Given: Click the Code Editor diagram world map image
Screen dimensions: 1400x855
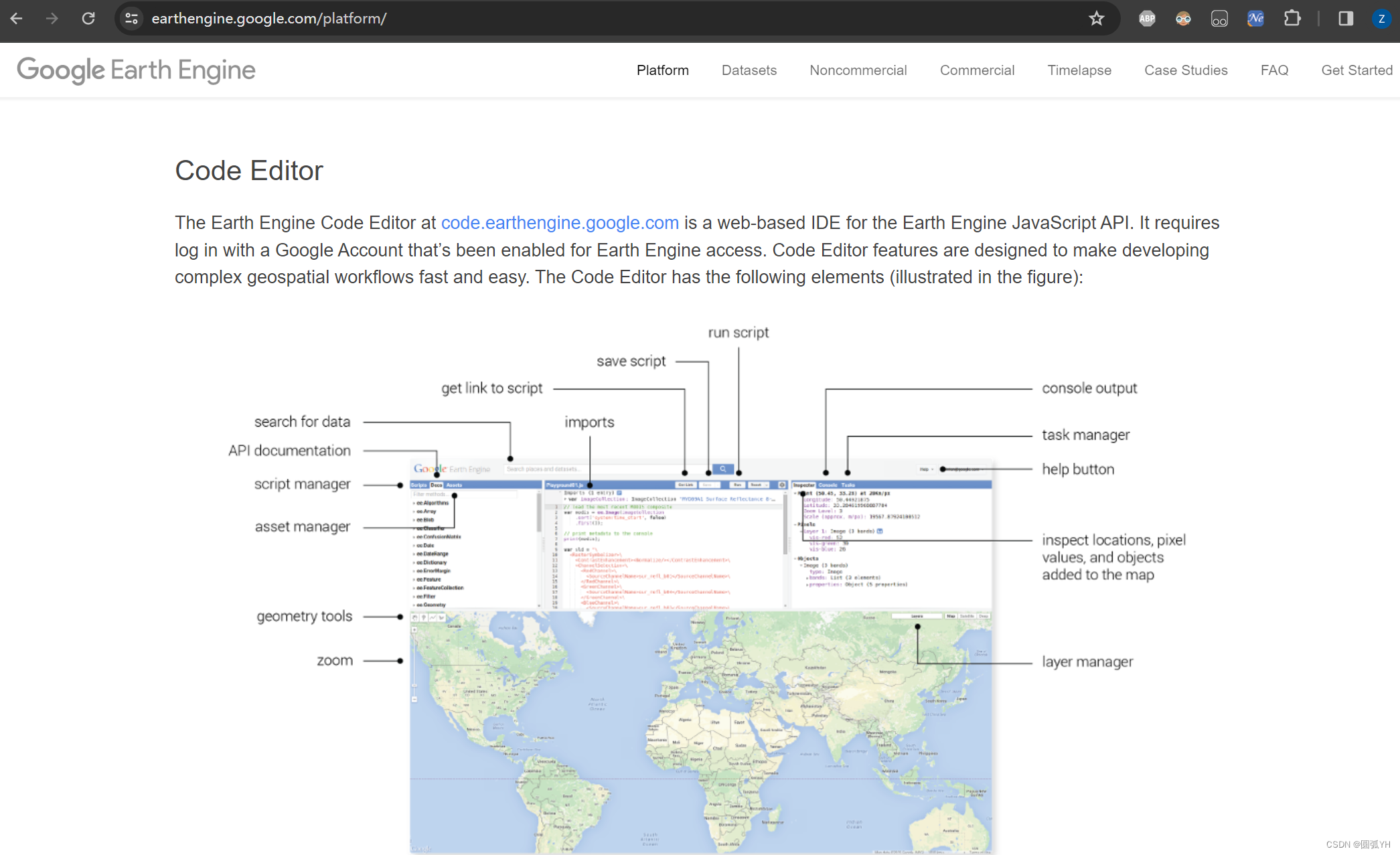Looking at the screenshot, I should (x=700, y=730).
